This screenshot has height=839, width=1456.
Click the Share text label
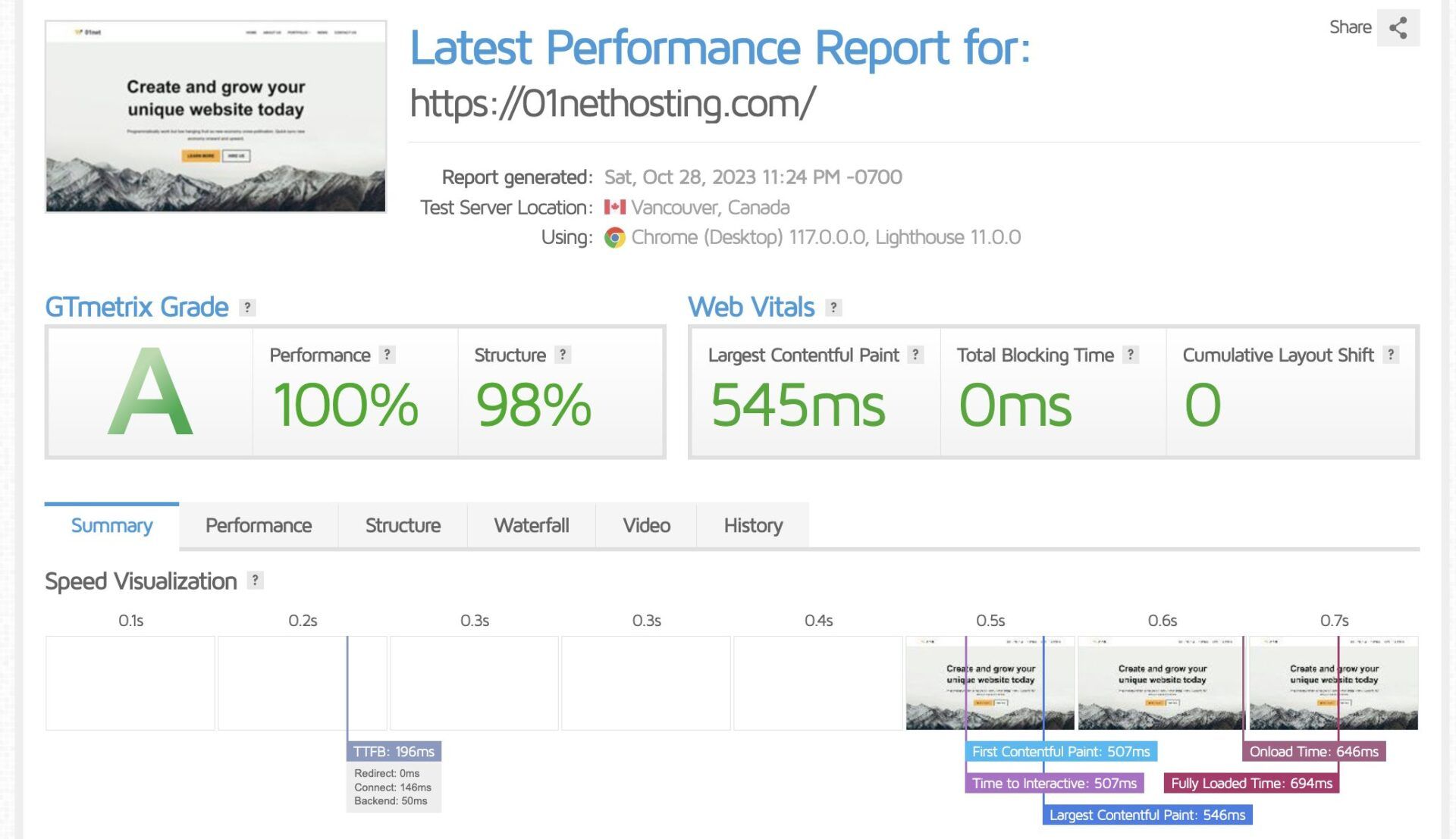[1351, 27]
